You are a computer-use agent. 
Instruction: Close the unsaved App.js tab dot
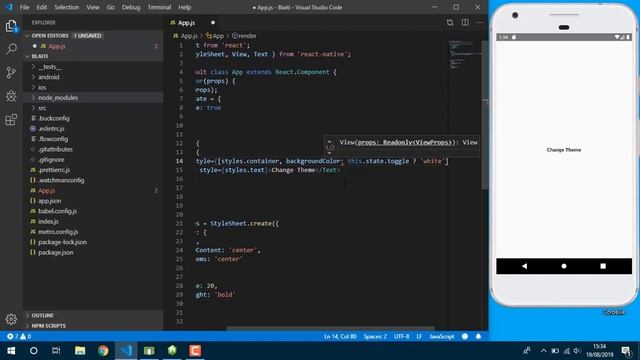point(213,22)
